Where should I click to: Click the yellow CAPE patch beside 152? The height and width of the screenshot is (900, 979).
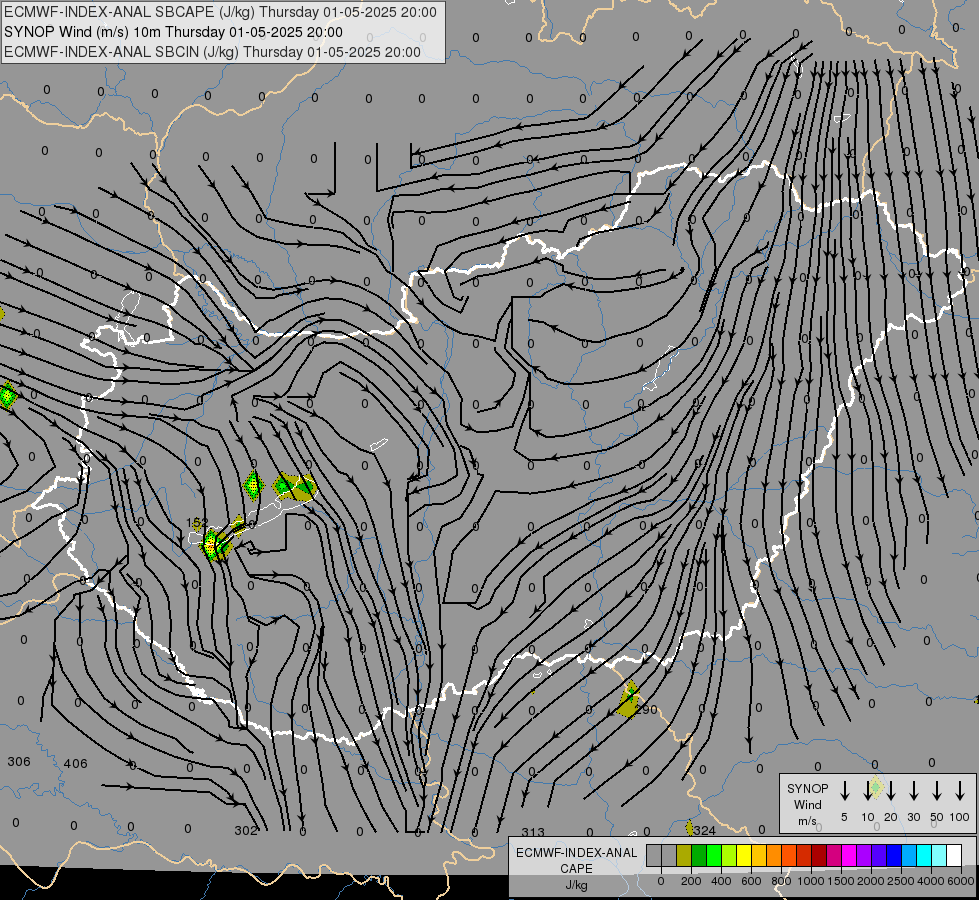[211, 545]
